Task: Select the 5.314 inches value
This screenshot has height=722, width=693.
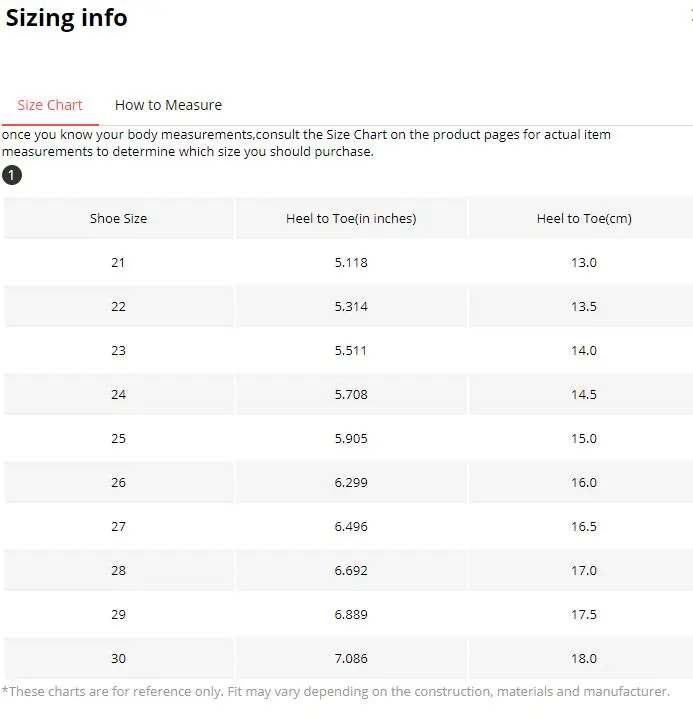Action: pyautogui.click(x=351, y=307)
